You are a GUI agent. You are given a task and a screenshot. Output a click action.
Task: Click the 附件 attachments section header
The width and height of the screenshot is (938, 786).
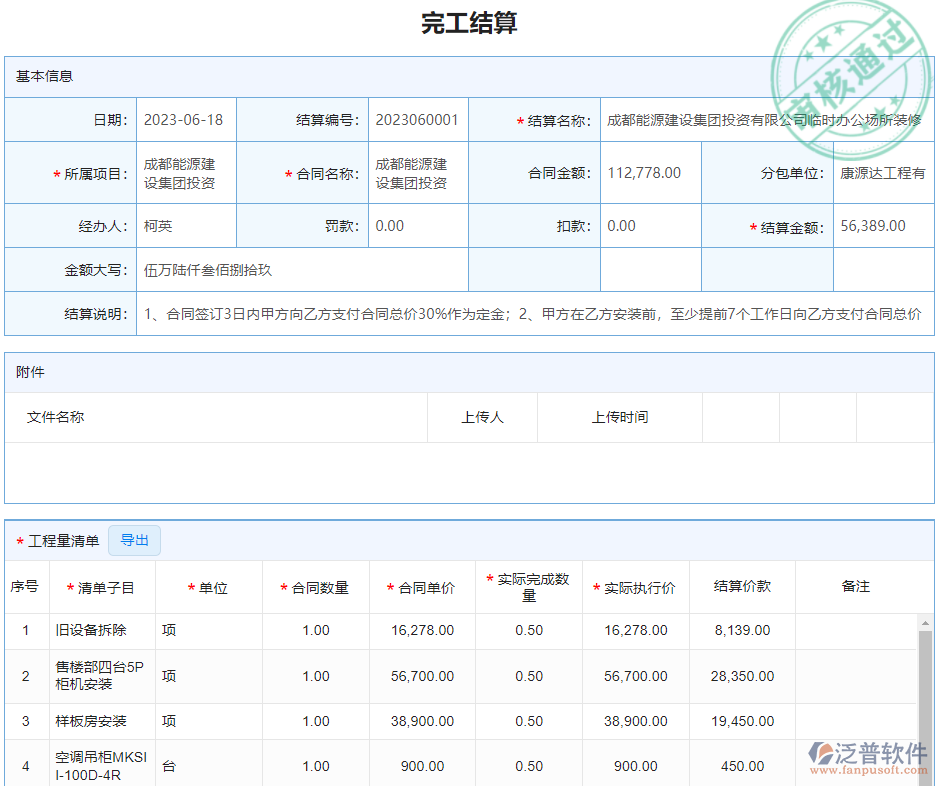pos(28,372)
